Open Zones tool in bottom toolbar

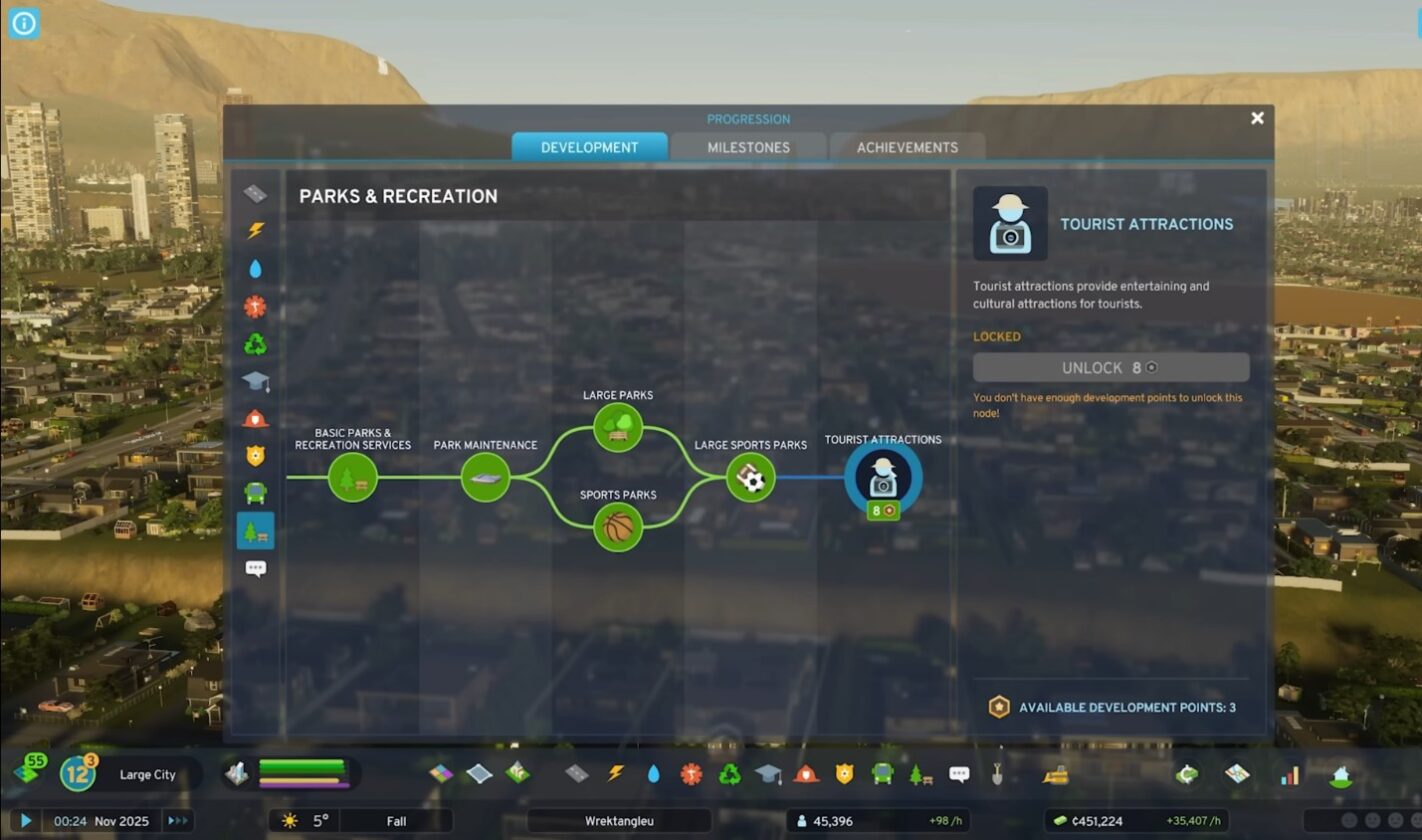441,774
